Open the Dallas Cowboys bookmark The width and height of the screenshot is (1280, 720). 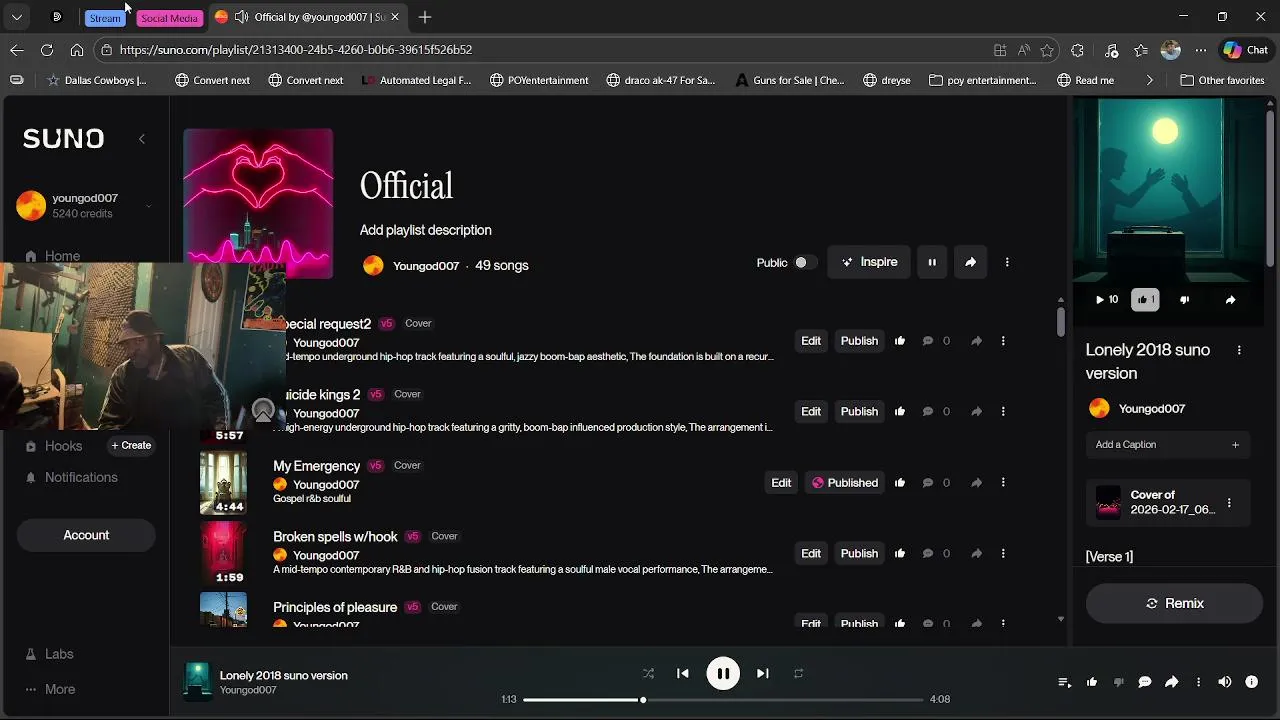click(x=97, y=80)
